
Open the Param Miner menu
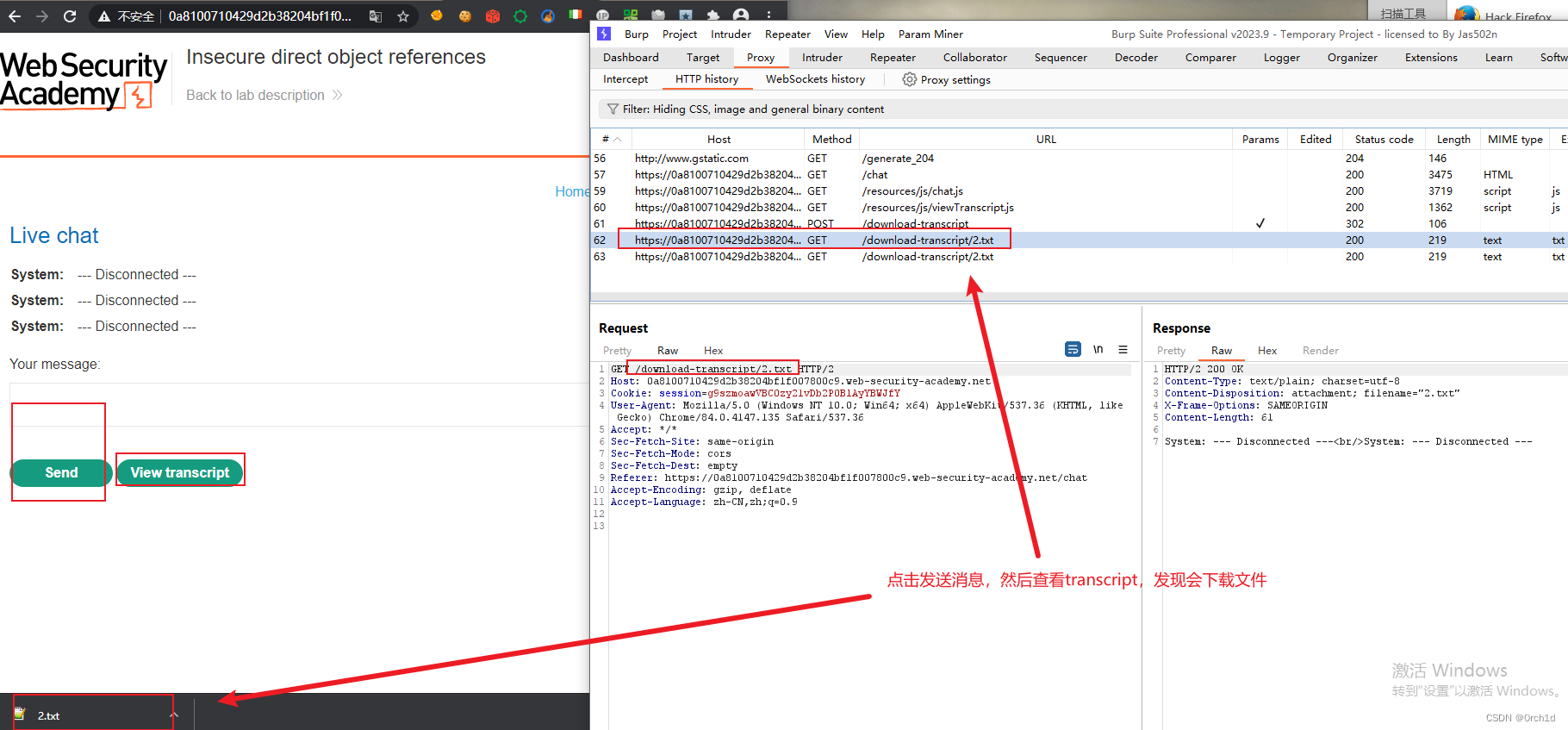930,34
